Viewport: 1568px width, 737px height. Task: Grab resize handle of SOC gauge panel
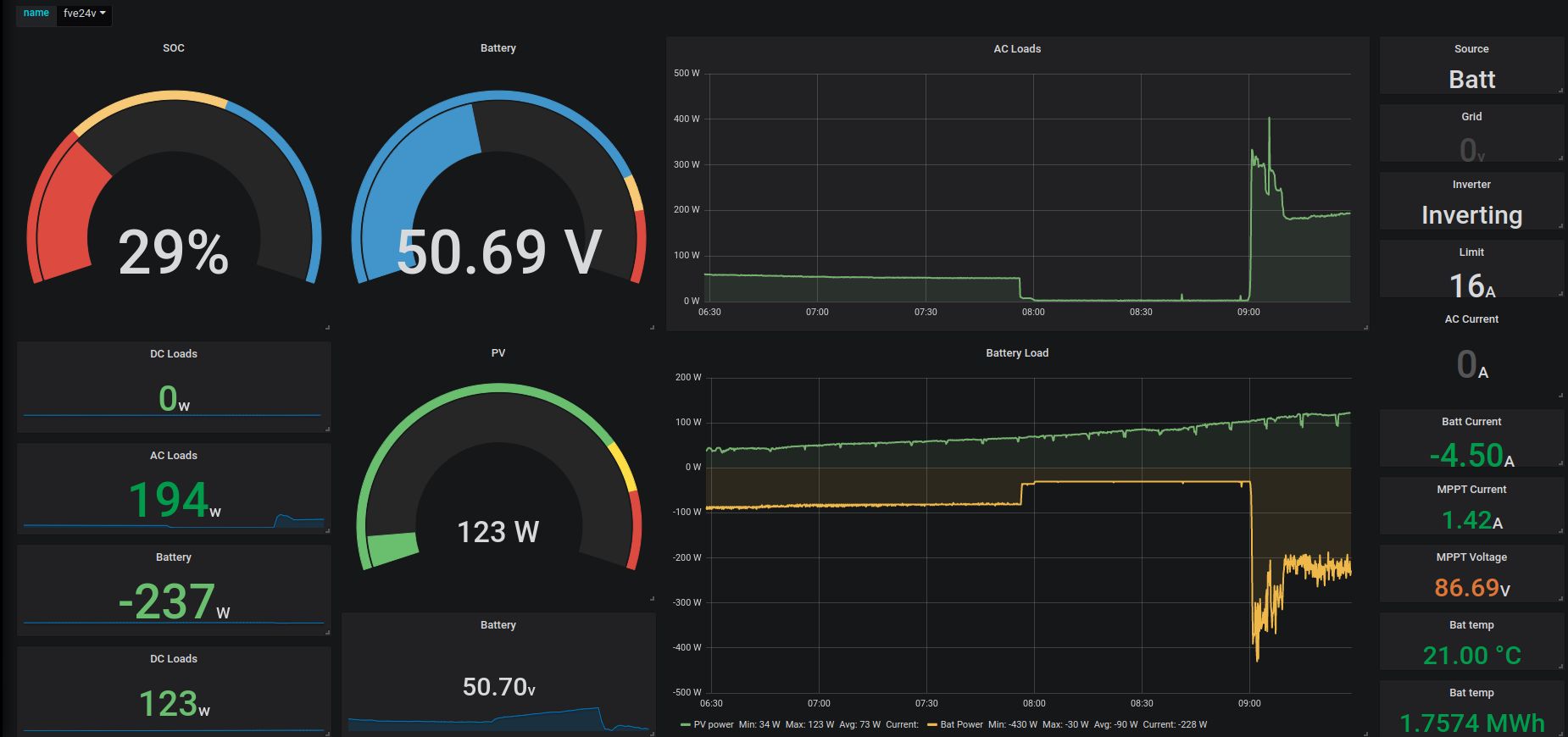coord(327,327)
